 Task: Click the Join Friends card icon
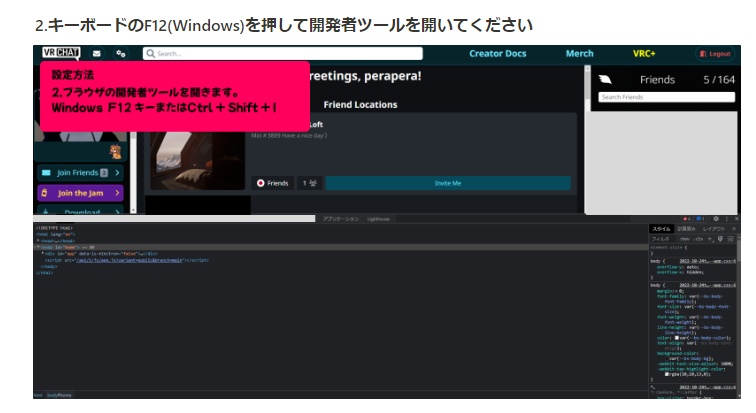point(46,173)
